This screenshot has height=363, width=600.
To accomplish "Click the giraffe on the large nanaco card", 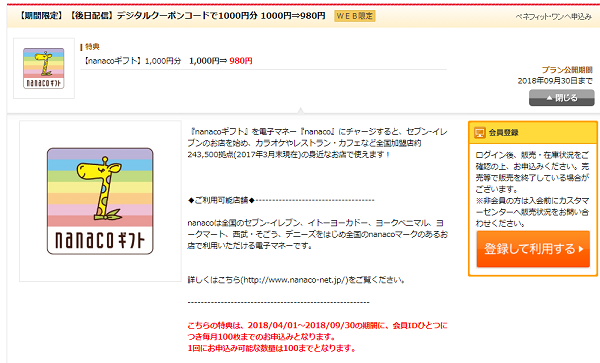I will [x=99, y=188].
